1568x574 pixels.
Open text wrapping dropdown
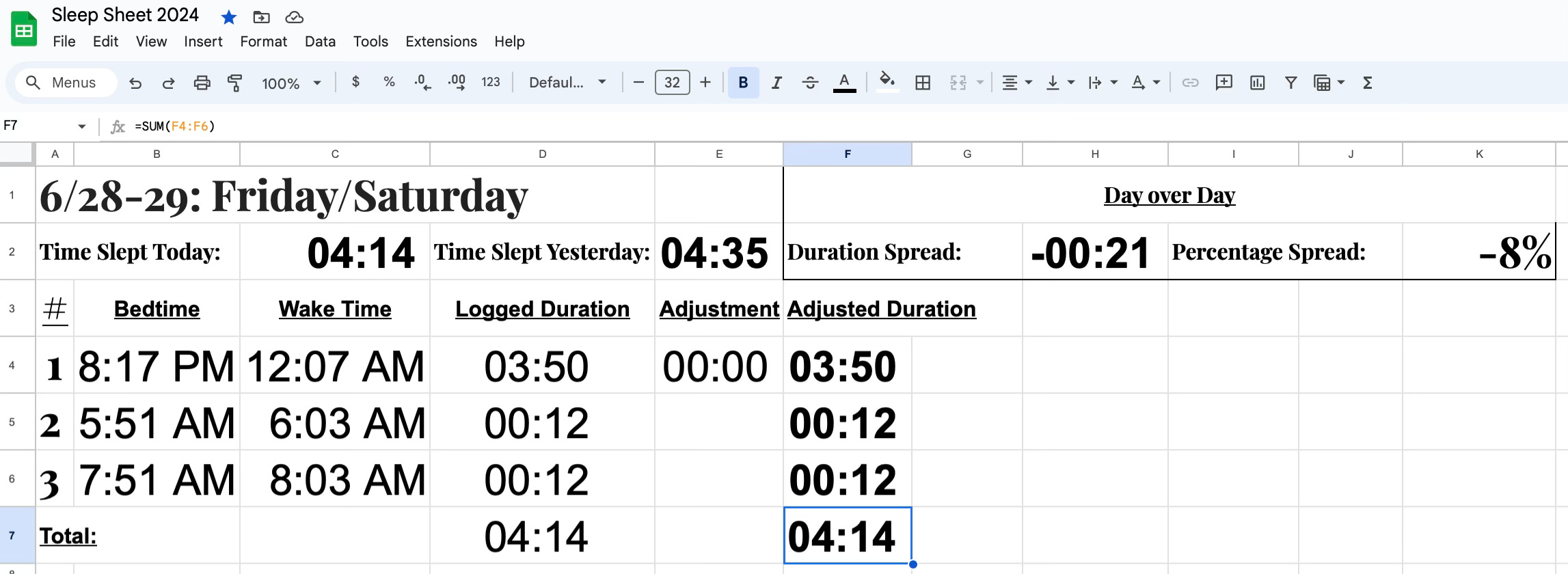[1103, 83]
